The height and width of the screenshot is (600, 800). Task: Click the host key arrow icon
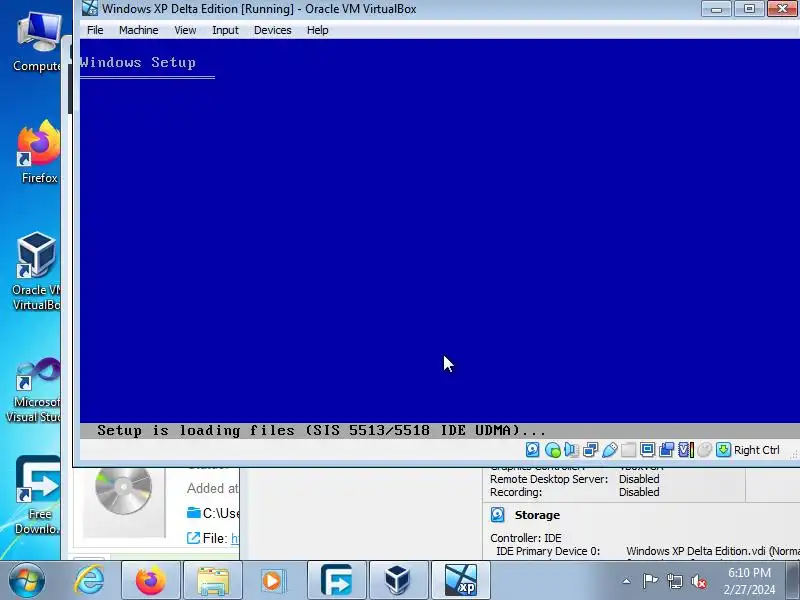pos(723,449)
